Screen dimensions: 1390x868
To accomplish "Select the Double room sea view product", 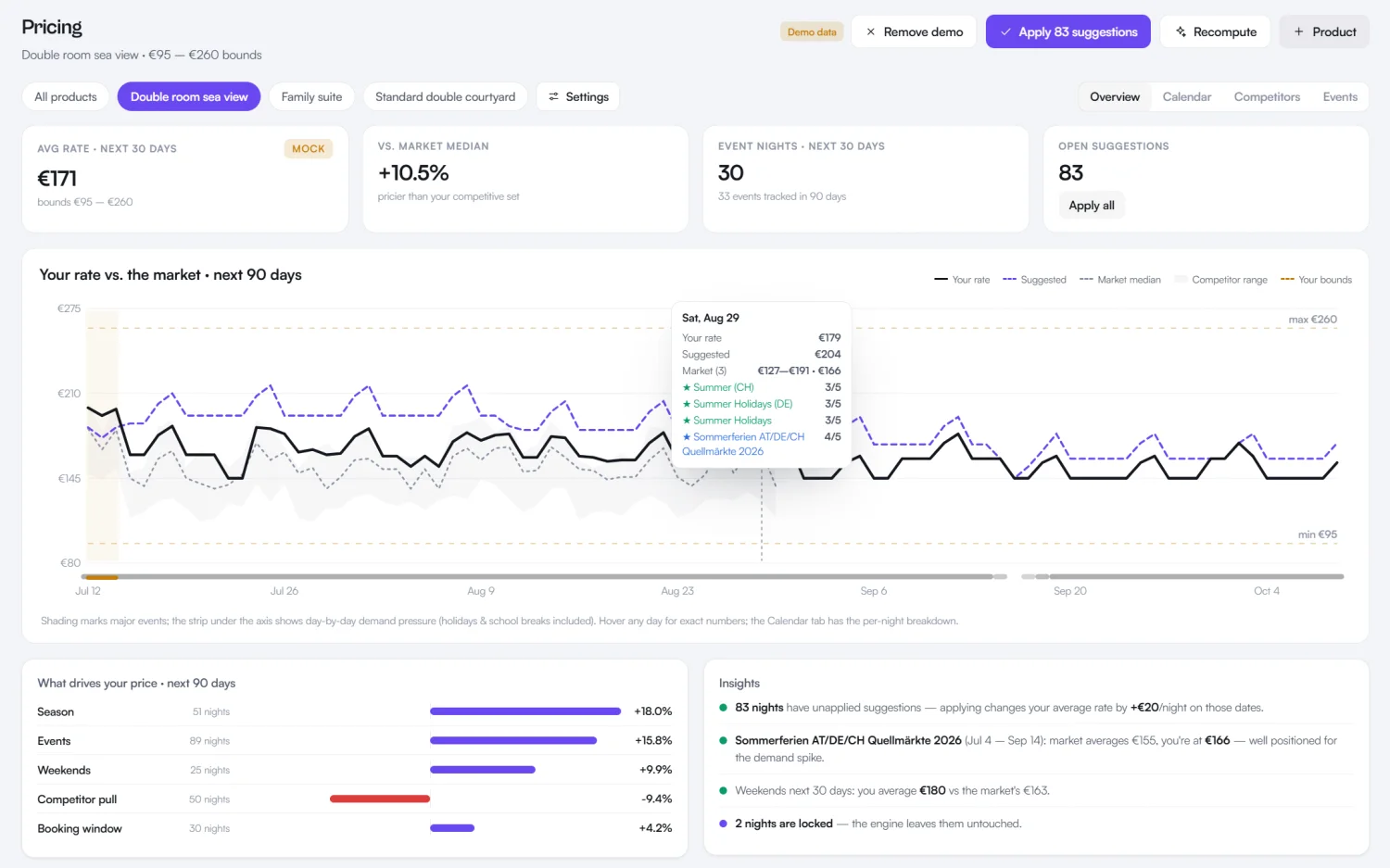I will click(189, 96).
